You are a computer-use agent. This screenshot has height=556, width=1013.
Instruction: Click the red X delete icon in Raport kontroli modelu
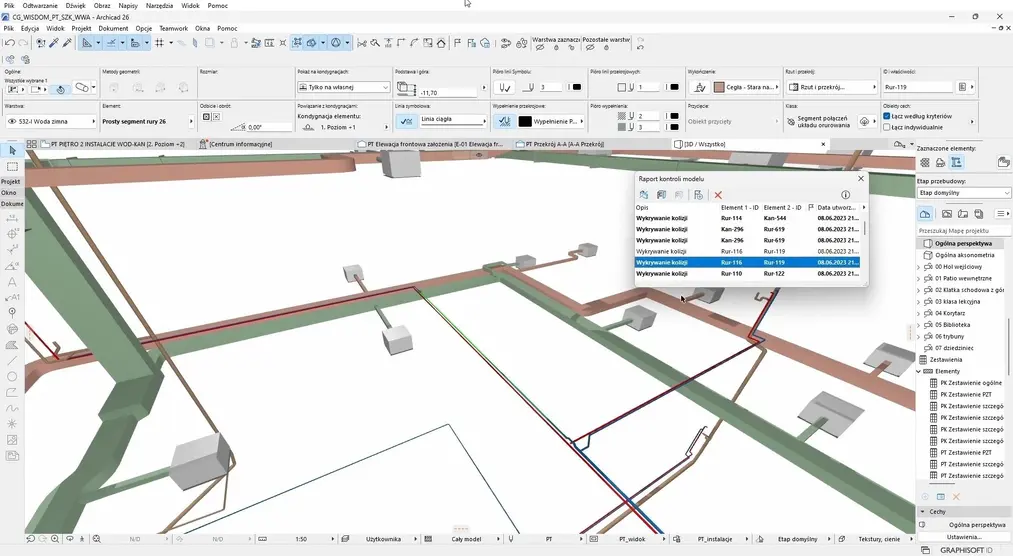pyautogui.click(x=718, y=195)
